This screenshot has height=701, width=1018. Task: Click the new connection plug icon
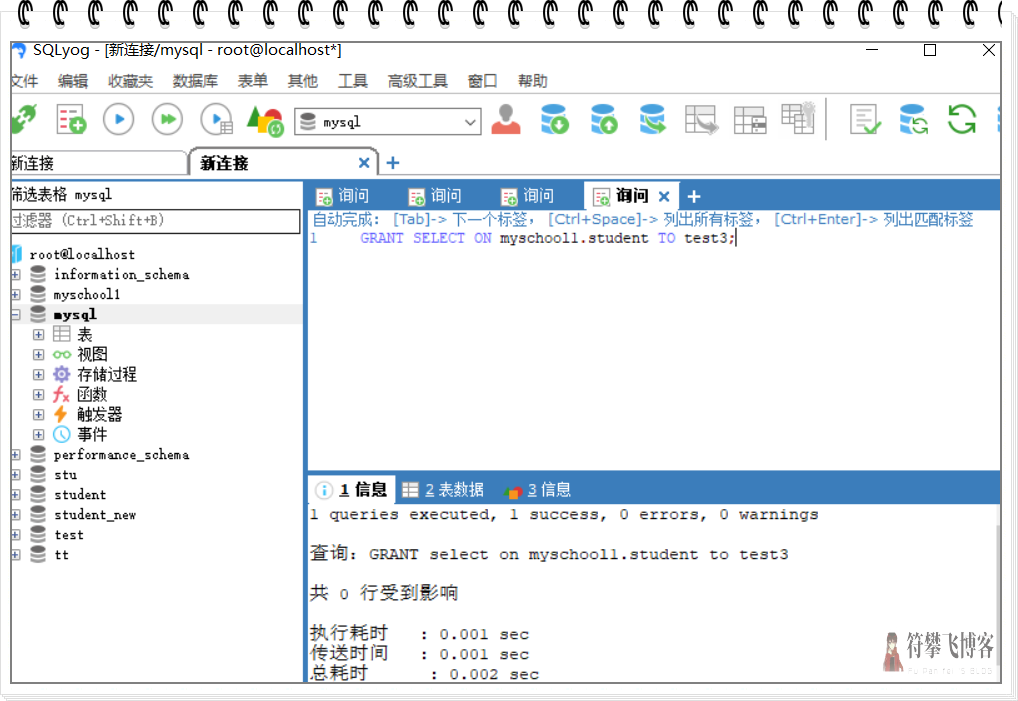tap(23, 119)
